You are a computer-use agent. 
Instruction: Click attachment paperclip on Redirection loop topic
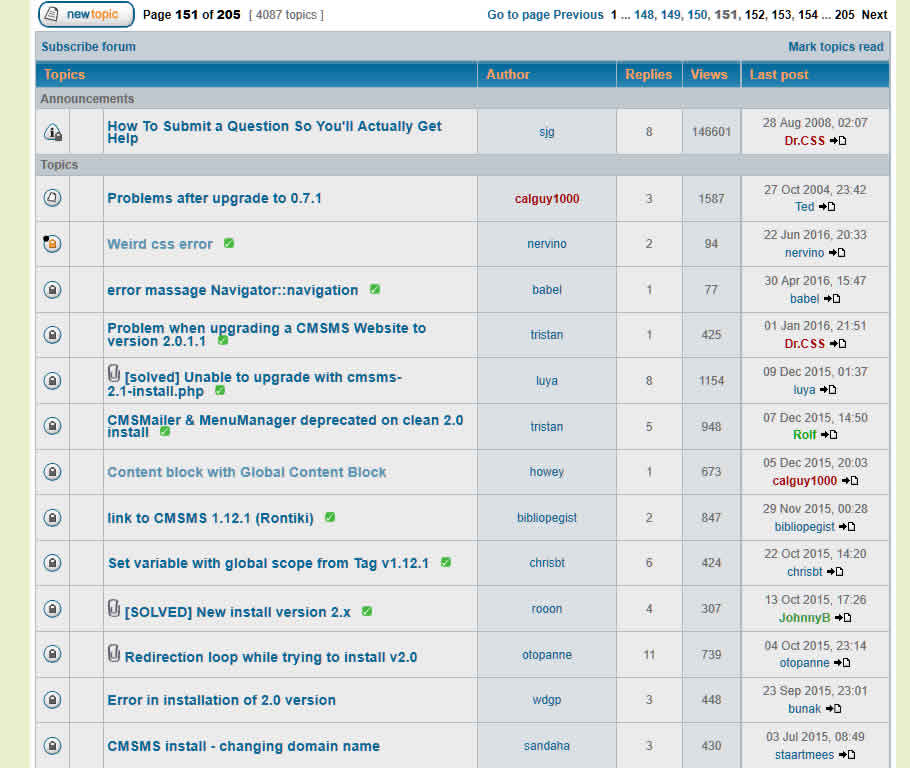114,654
